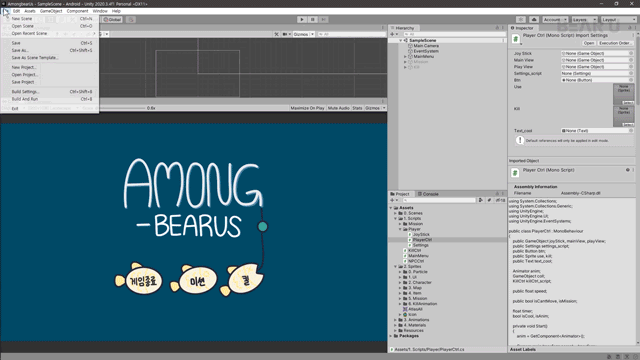Viewport: 640px width, 360px height.
Task: Open the Collab services sun icon
Action: (520, 20)
